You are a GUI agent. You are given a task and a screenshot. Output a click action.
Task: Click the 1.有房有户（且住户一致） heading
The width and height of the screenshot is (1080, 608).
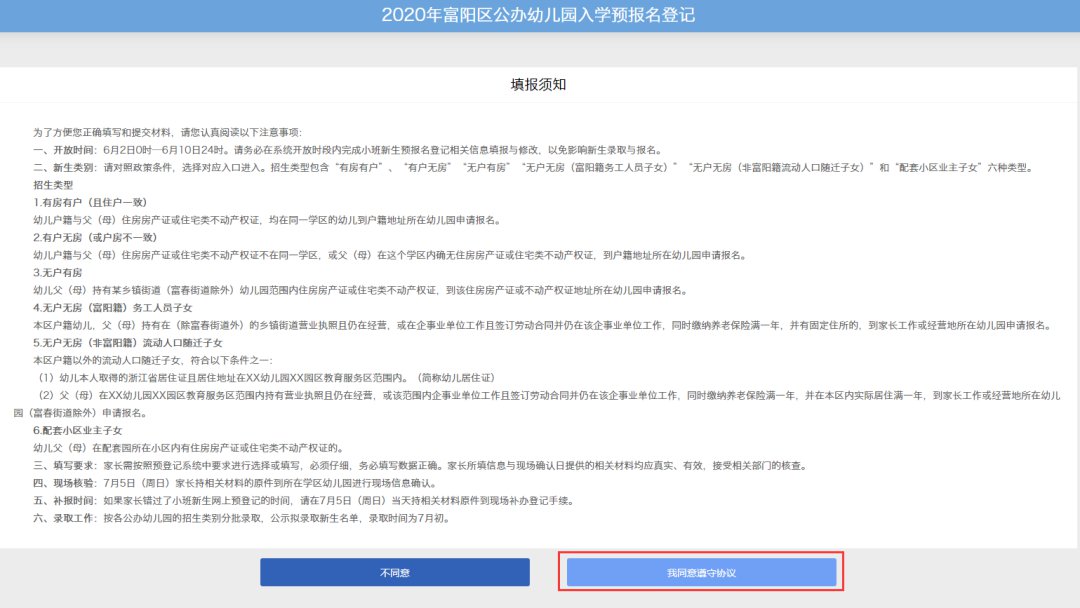(91, 202)
